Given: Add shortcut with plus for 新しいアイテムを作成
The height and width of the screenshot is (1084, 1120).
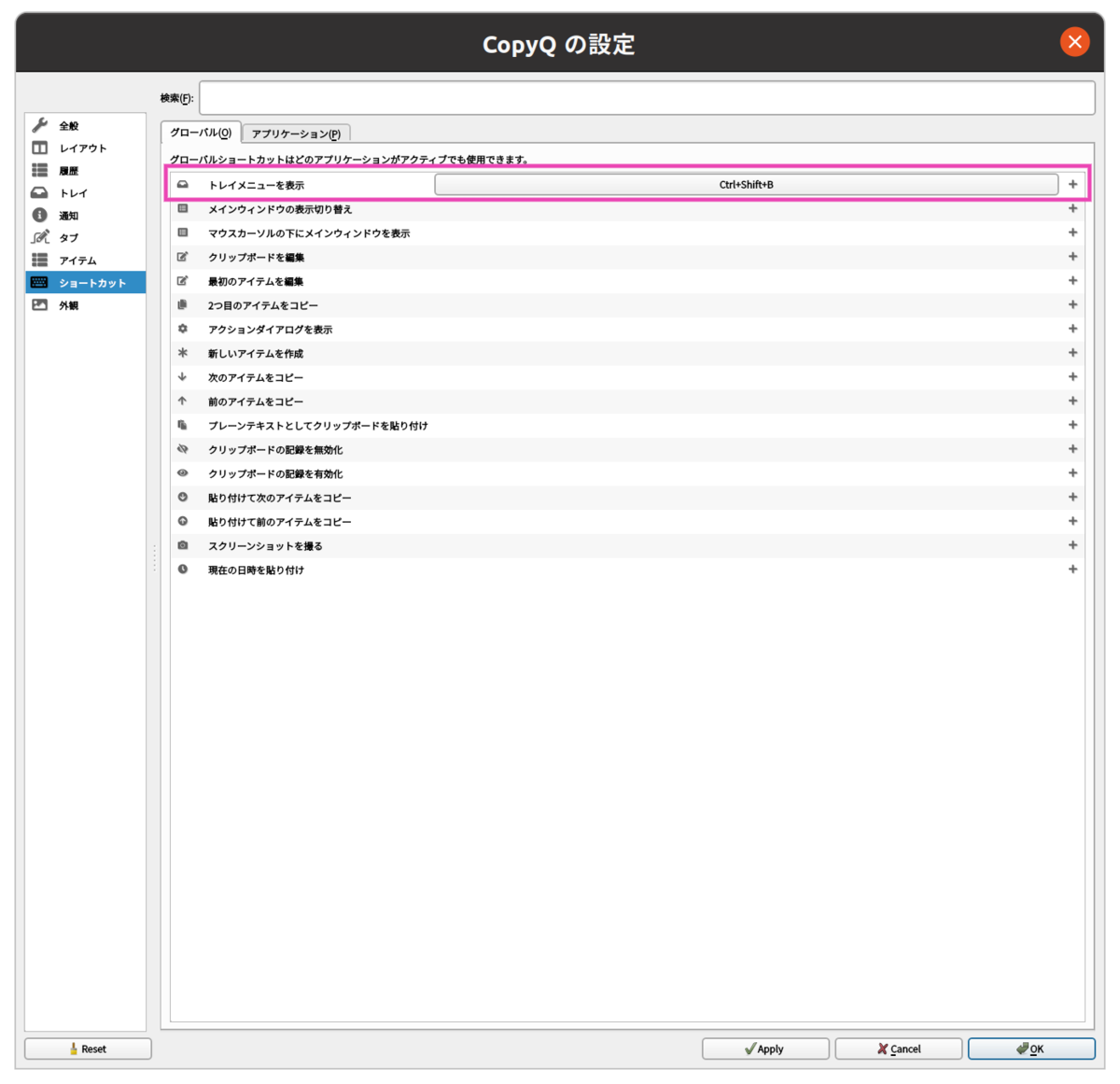Looking at the screenshot, I should click(x=1072, y=353).
